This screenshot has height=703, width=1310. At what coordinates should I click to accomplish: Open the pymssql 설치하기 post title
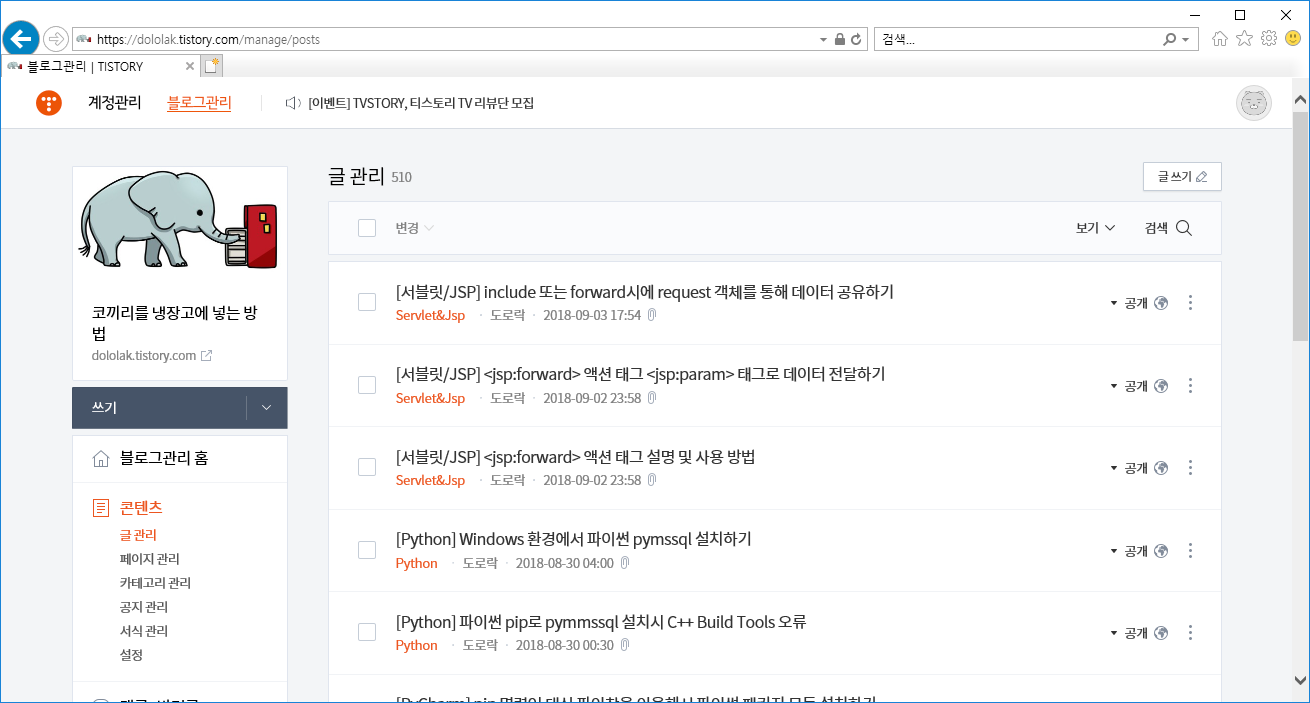[x=573, y=539]
